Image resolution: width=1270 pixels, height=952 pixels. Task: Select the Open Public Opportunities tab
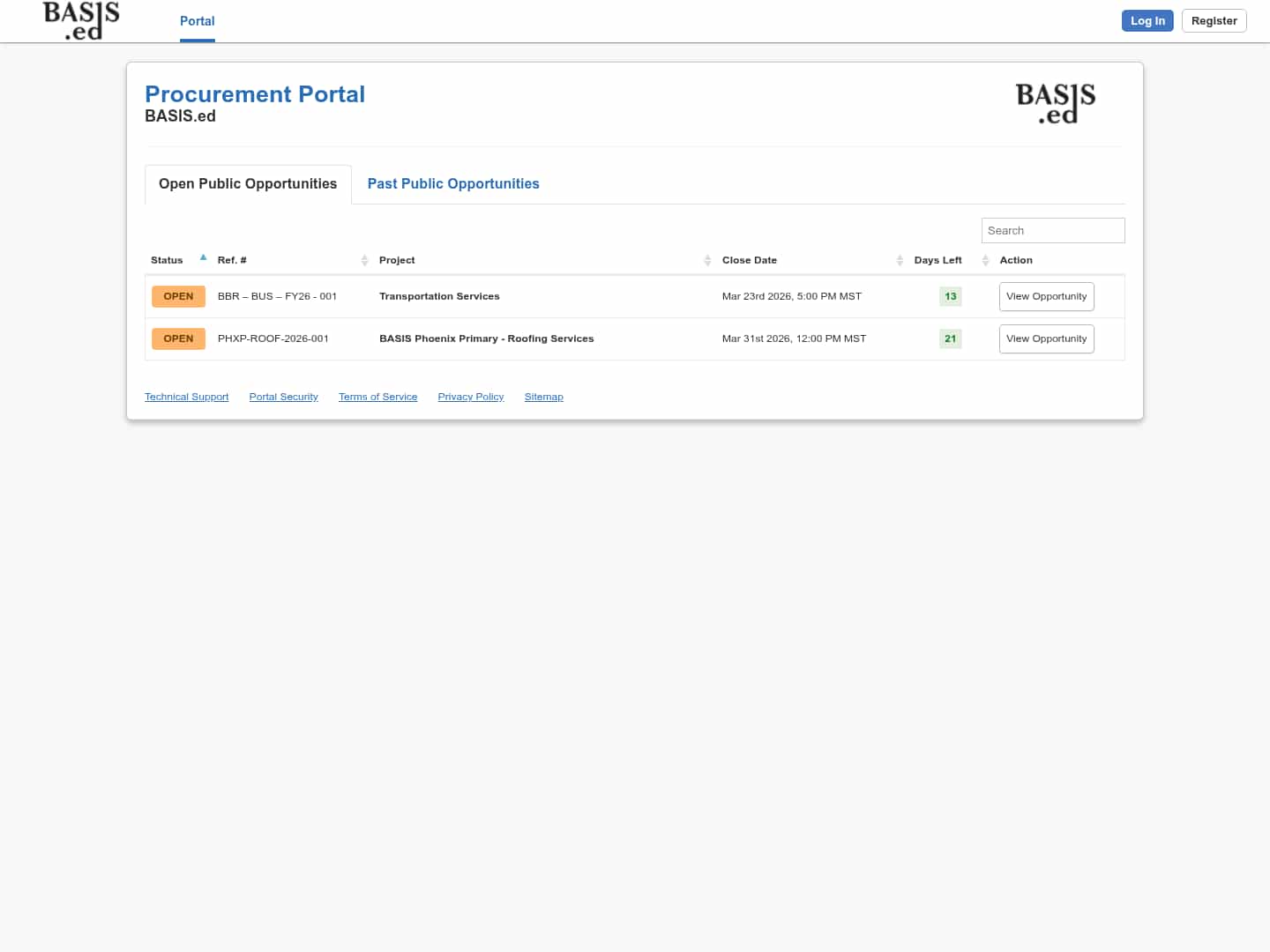point(248,183)
